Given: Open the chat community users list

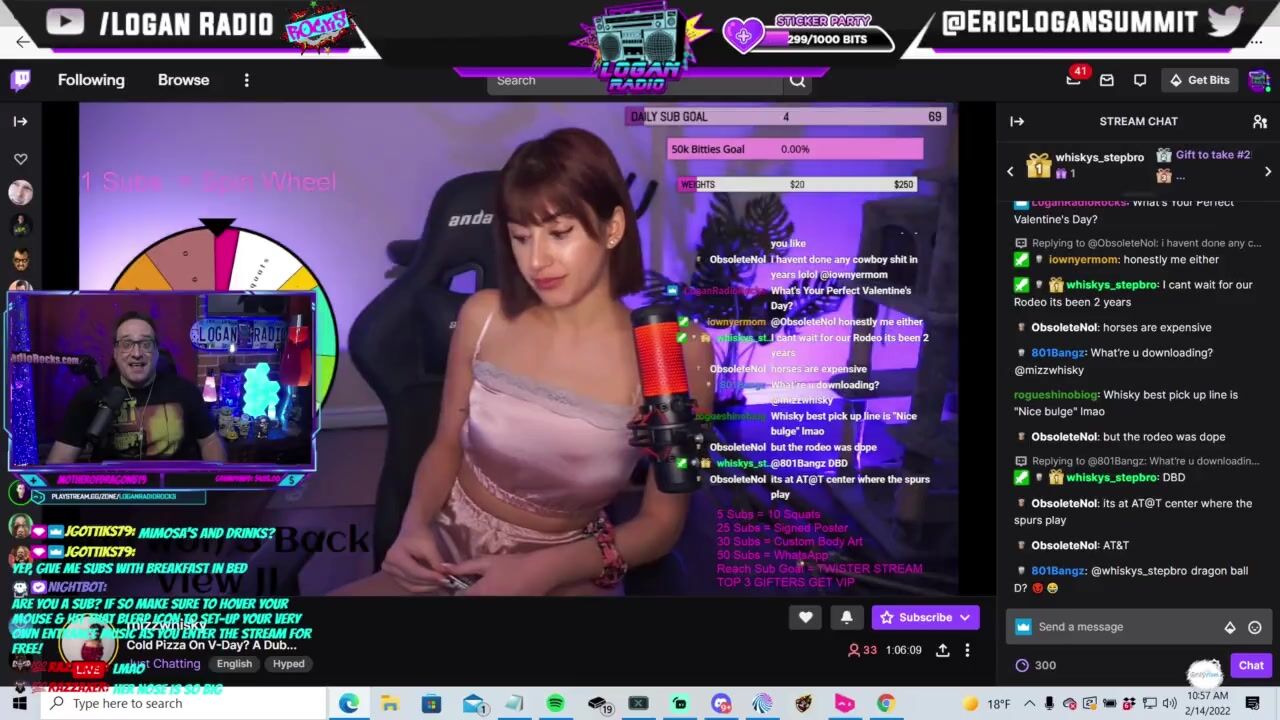Looking at the screenshot, I should 1259,121.
